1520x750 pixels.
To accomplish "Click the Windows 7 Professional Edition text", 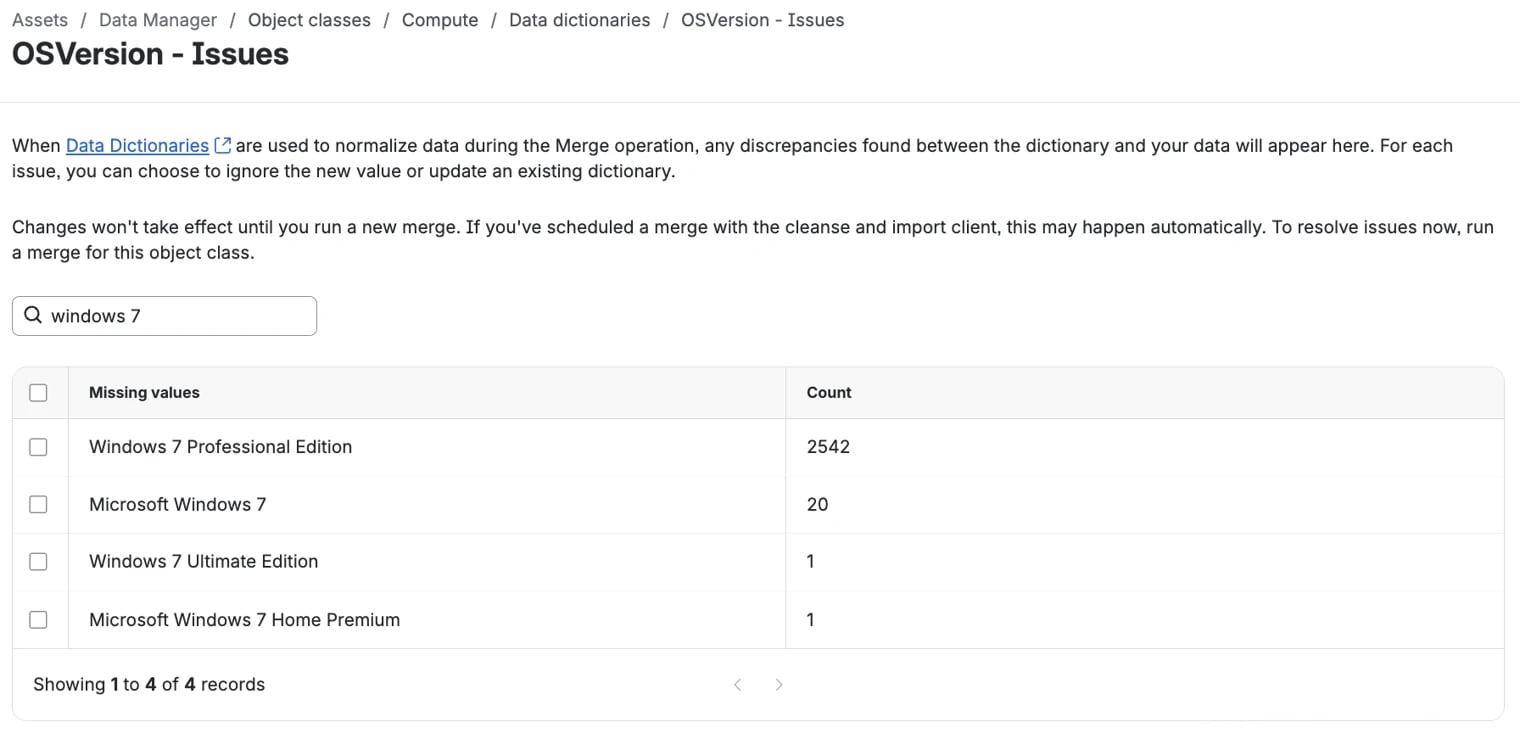I will [x=220, y=447].
